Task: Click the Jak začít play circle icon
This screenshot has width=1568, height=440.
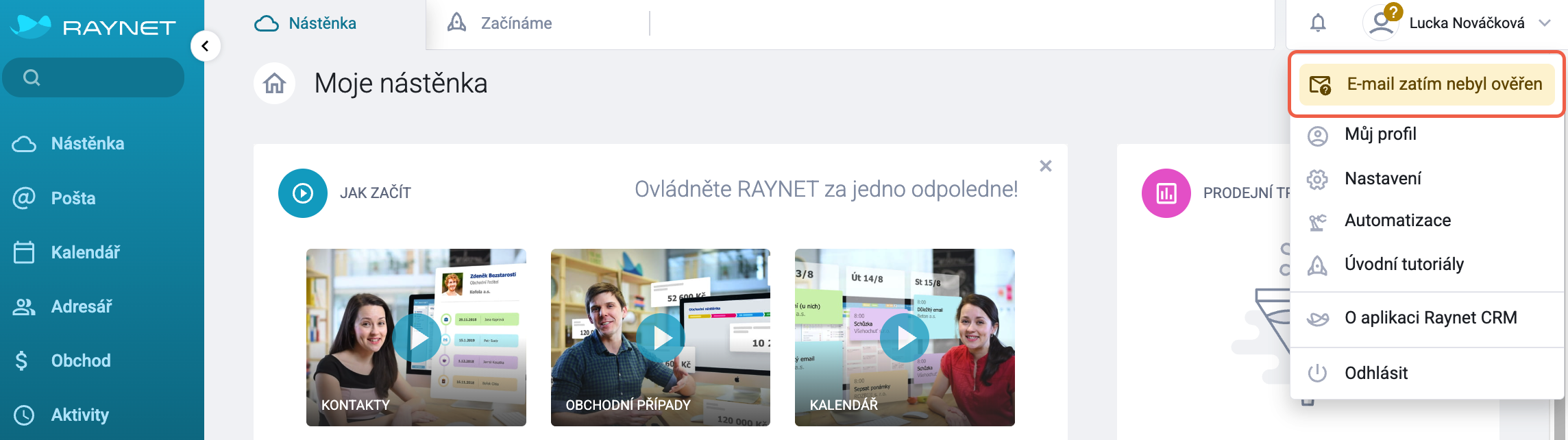Action: (303, 193)
